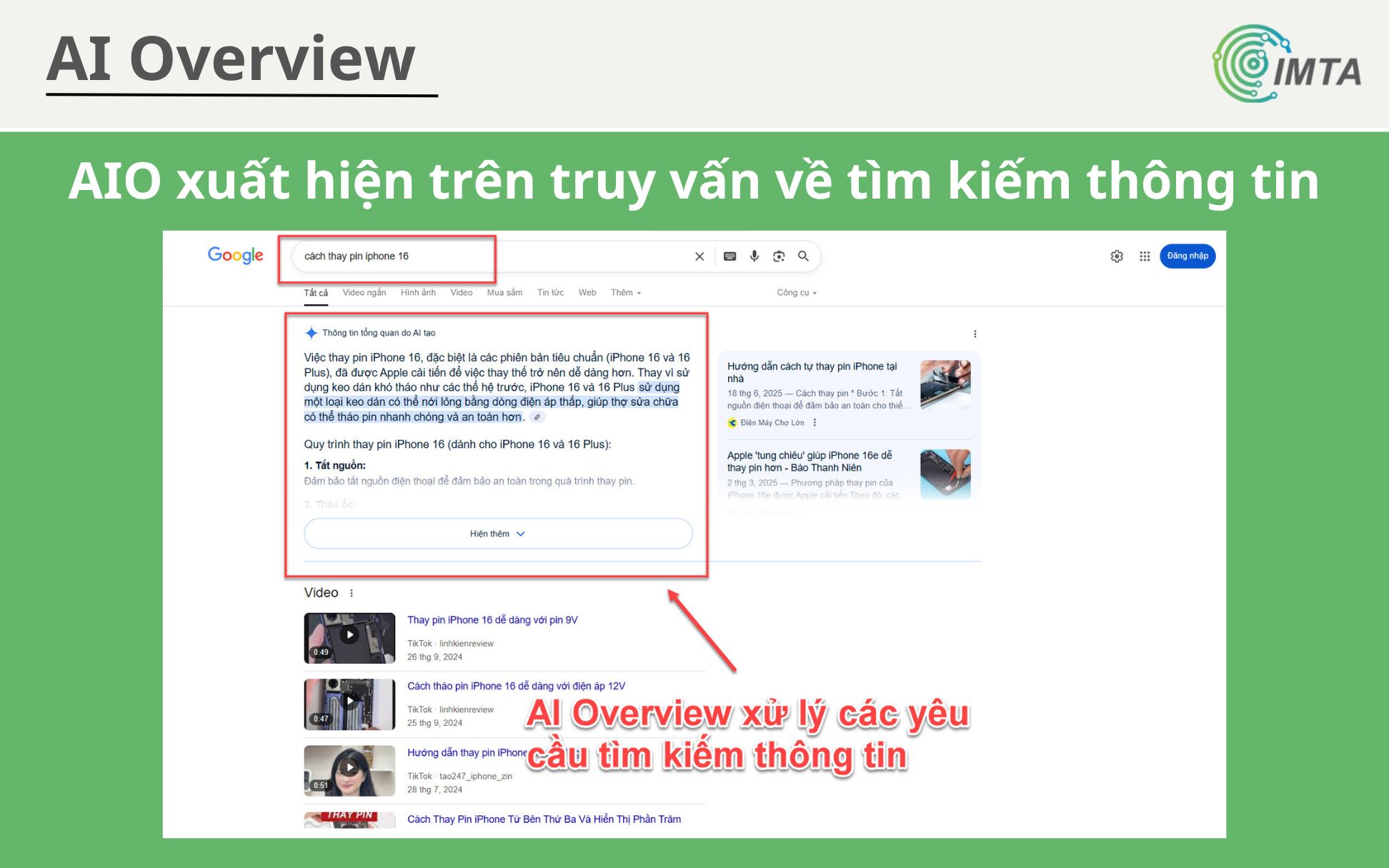The width and height of the screenshot is (1389, 868).
Task: Click the 'TikTok · tao247_iphone_zin' source text
Action: [459, 776]
